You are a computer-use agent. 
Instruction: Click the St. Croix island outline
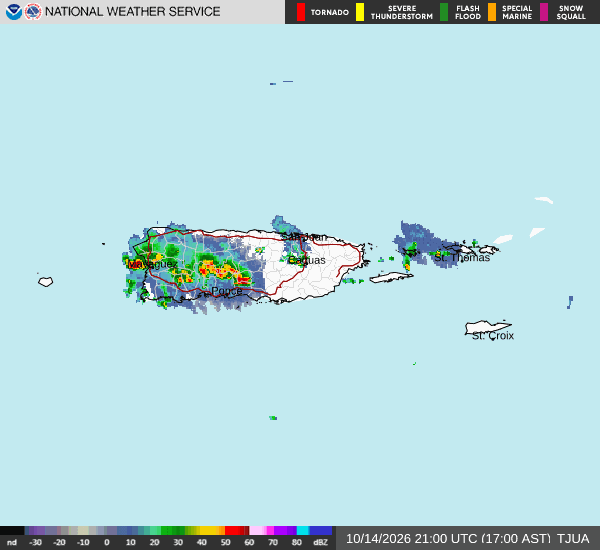pyautogui.click(x=487, y=327)
